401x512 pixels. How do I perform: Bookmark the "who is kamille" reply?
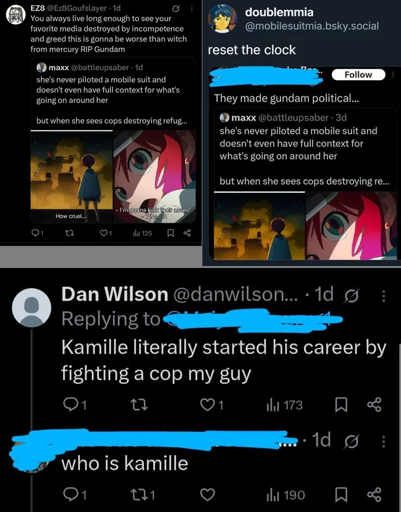[x=341, y=495]
